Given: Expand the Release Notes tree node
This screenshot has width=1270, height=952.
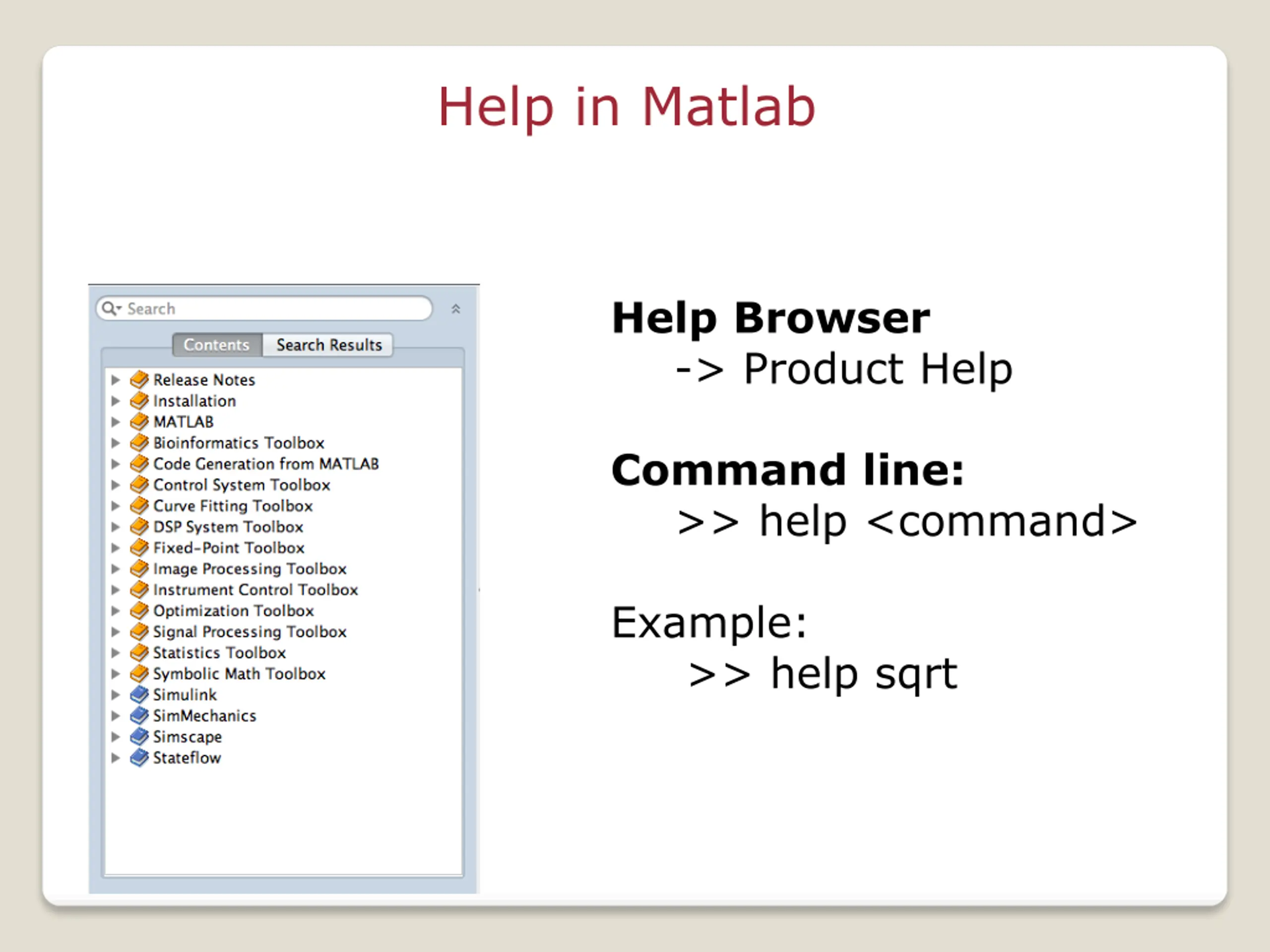Looking at the screenshot, I should point(116,379).
